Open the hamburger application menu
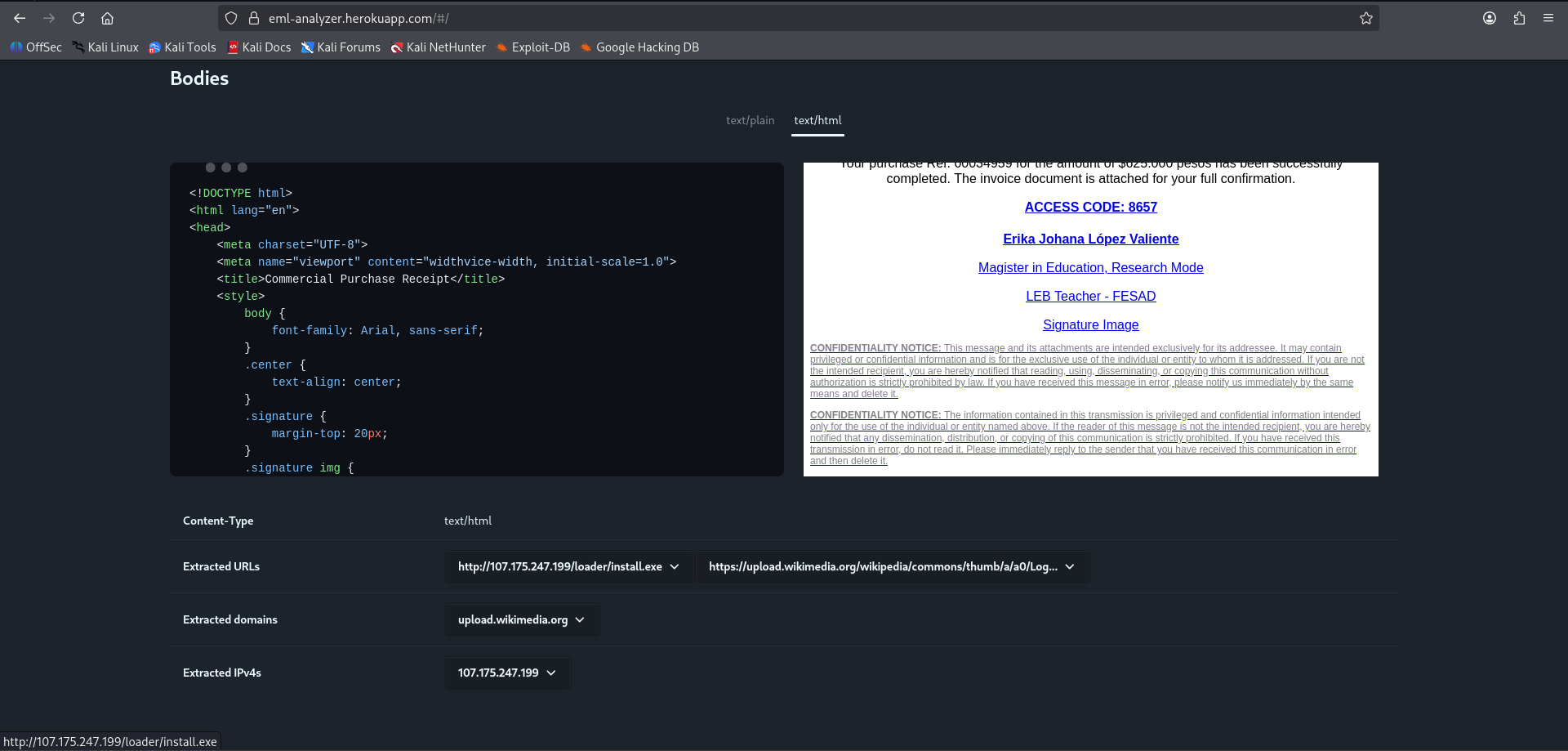 point(1548,18)
